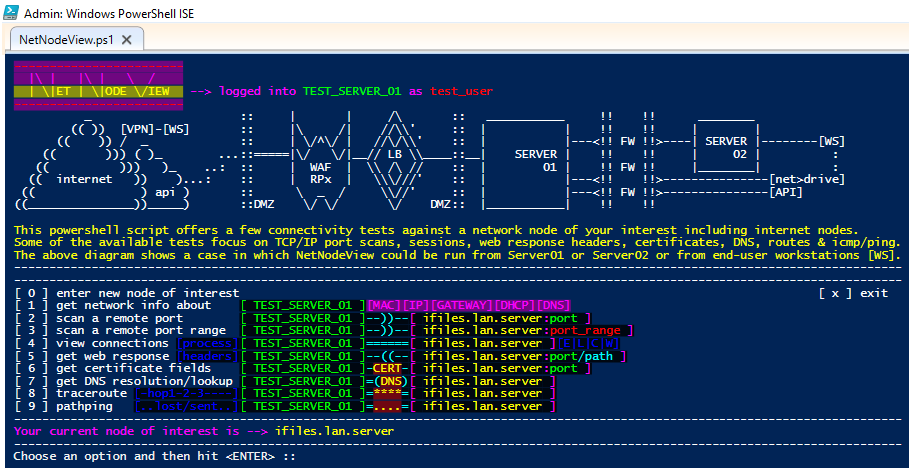The height and width of the screenshot is (469, 912).
Task: Click the [E|L|C|W] connection states label
Action: point(589,343)
